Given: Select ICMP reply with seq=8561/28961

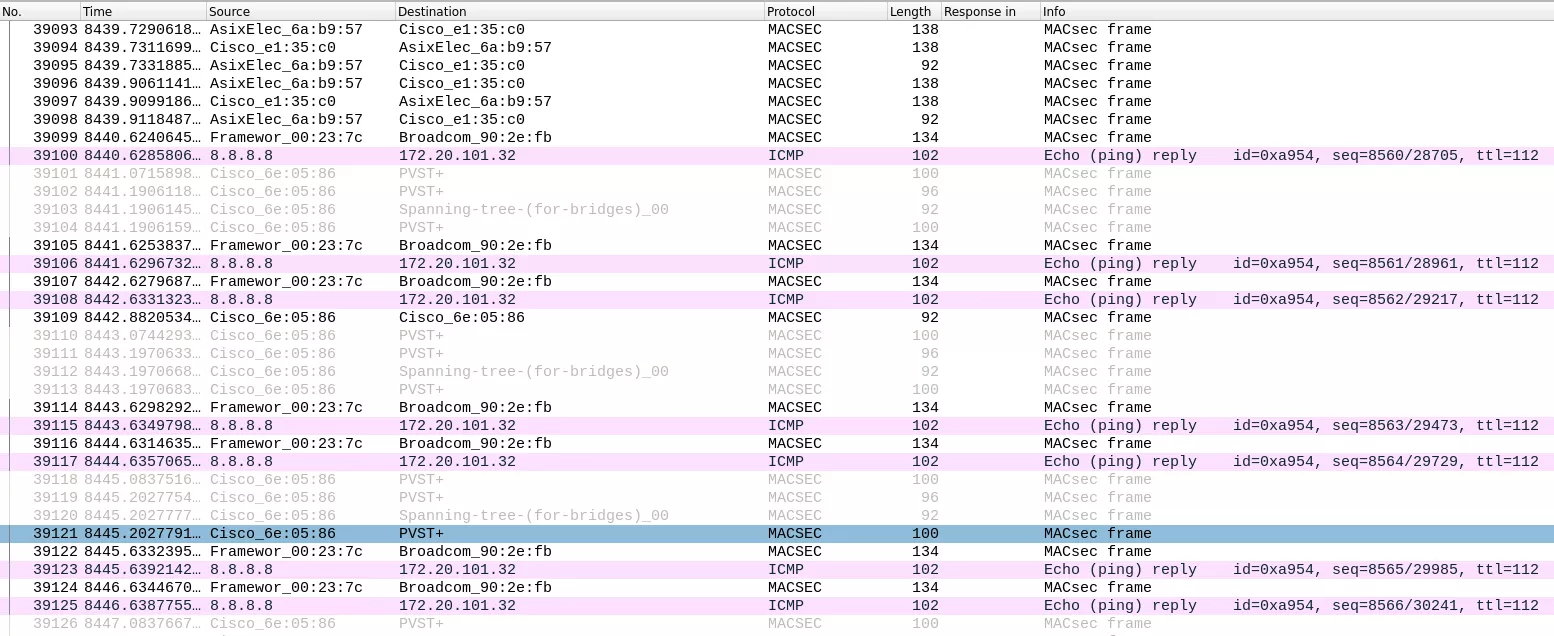Looking at the screenshot, I should tap(777, 264).
